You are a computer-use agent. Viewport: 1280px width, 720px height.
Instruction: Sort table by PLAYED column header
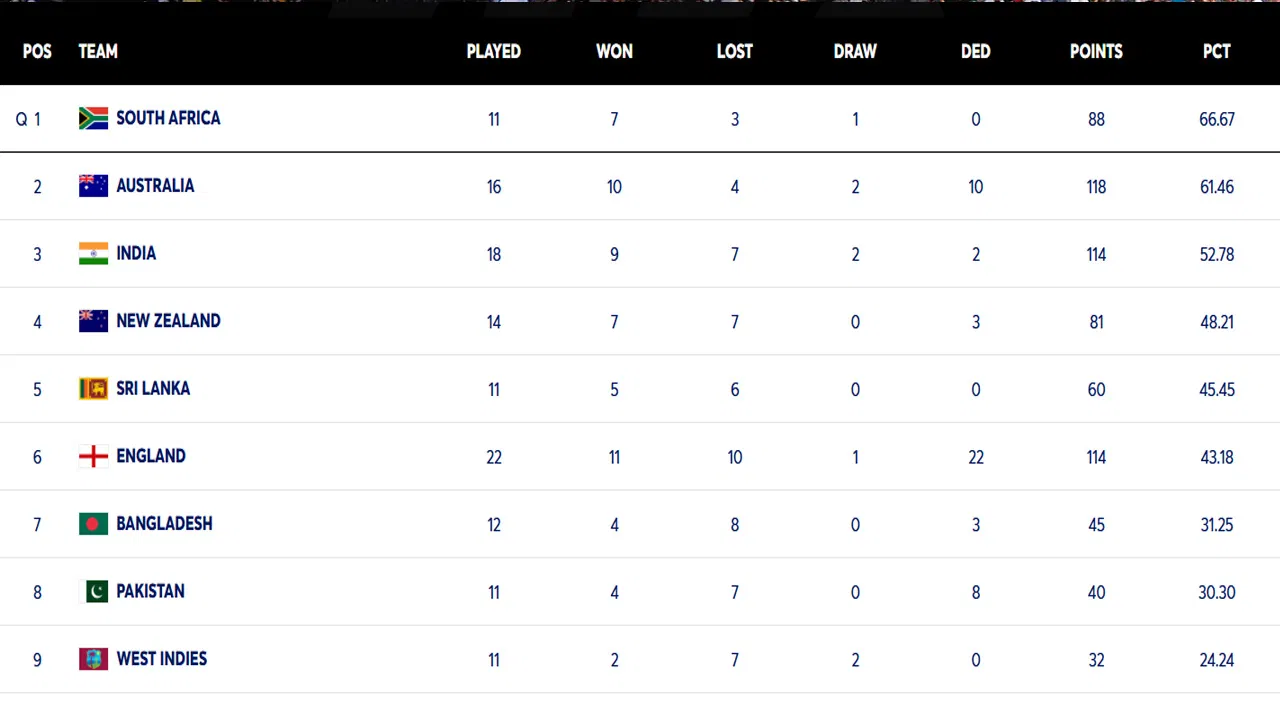click(x=493, y=51)
